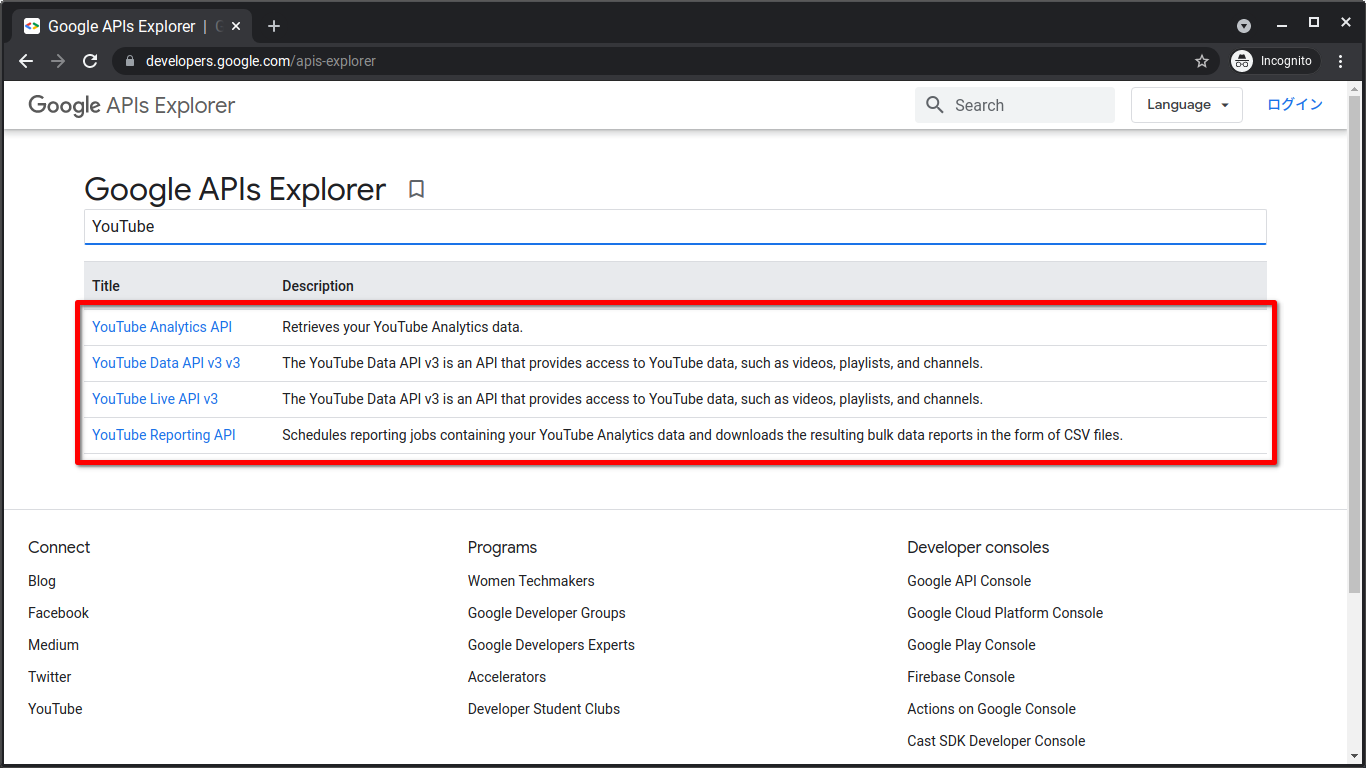The image size is (1366, 768).
Task: Click the Firebase Console footer link
Action: [960, 677]
